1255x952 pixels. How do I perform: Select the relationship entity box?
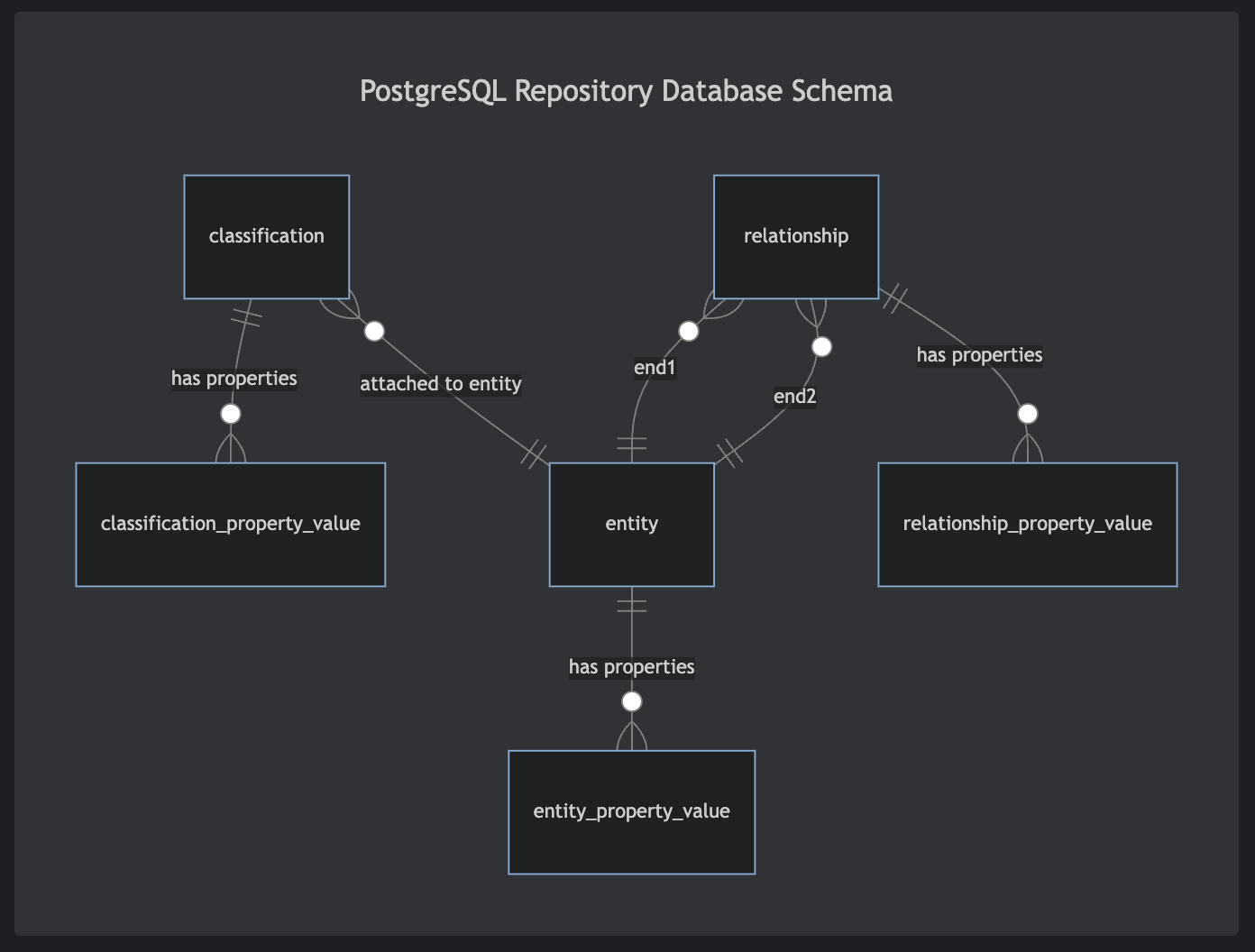point(796,236)
